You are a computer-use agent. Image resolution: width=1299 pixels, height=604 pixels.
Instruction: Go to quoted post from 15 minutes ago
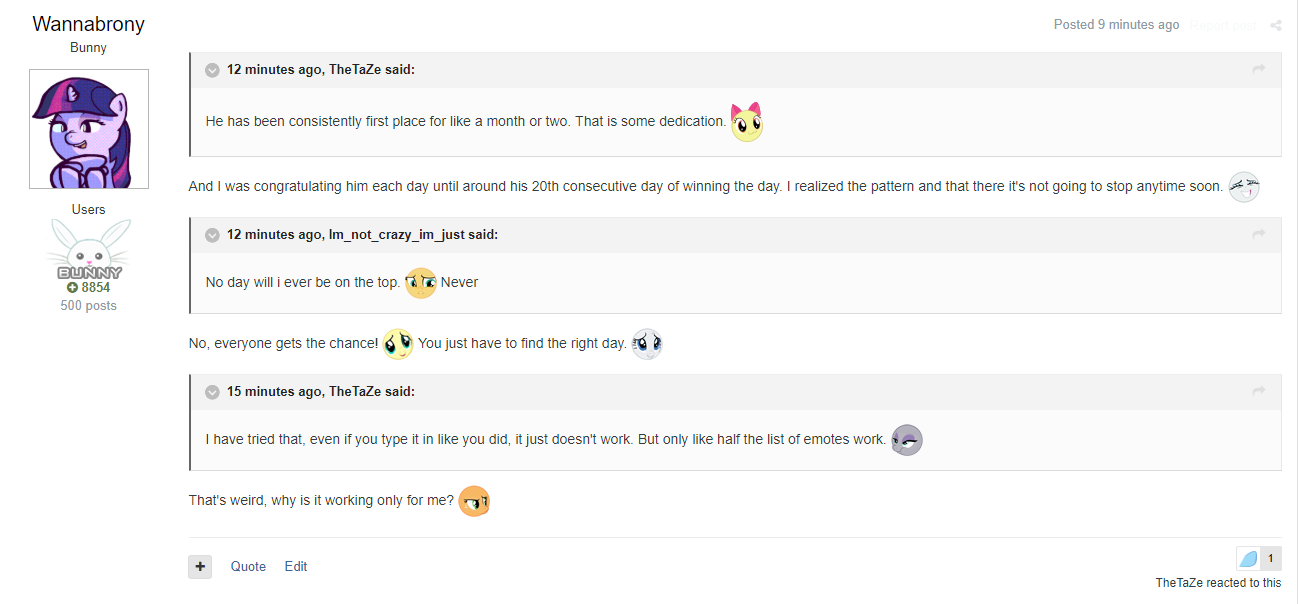tap(1258, 391)
